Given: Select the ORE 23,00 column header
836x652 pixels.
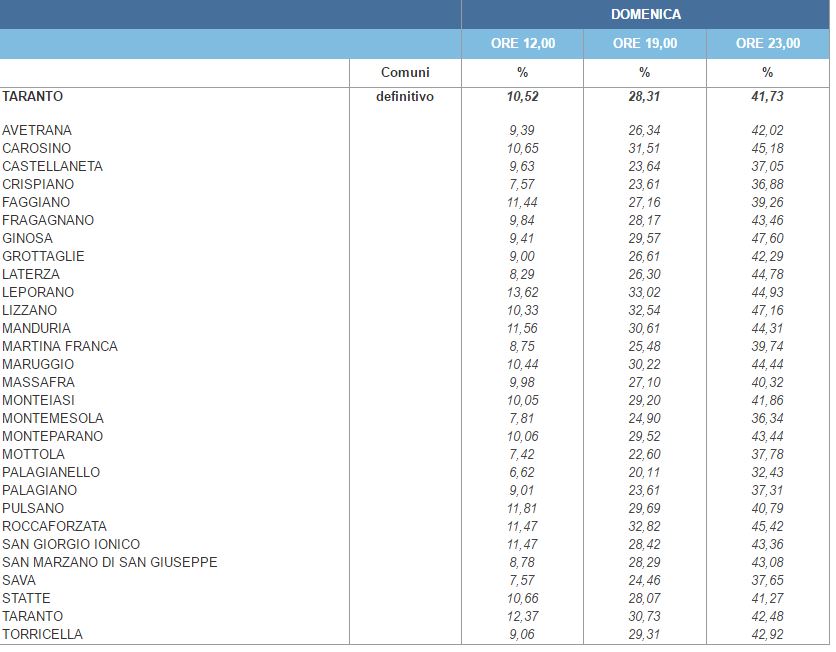Looking at the screenshot, I should tap(767, 43).
